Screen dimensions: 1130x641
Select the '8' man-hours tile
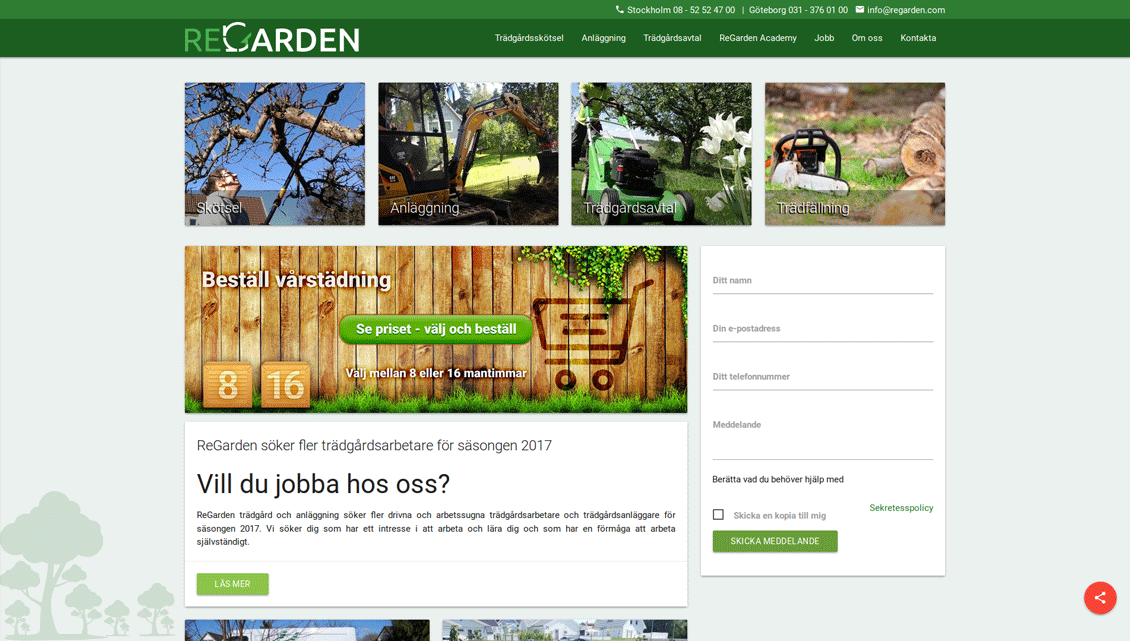tap(228, 384)
